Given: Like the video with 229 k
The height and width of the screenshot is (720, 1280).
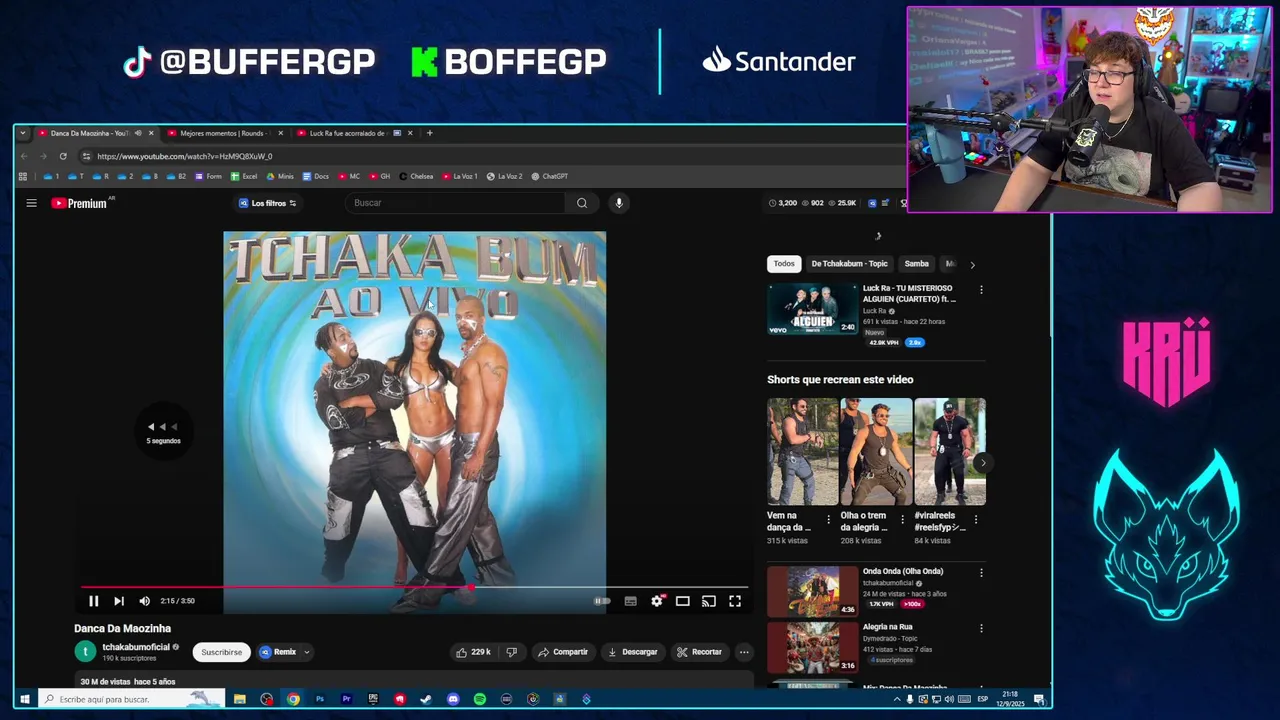Looking at the screenshot, I should [474, 652].
